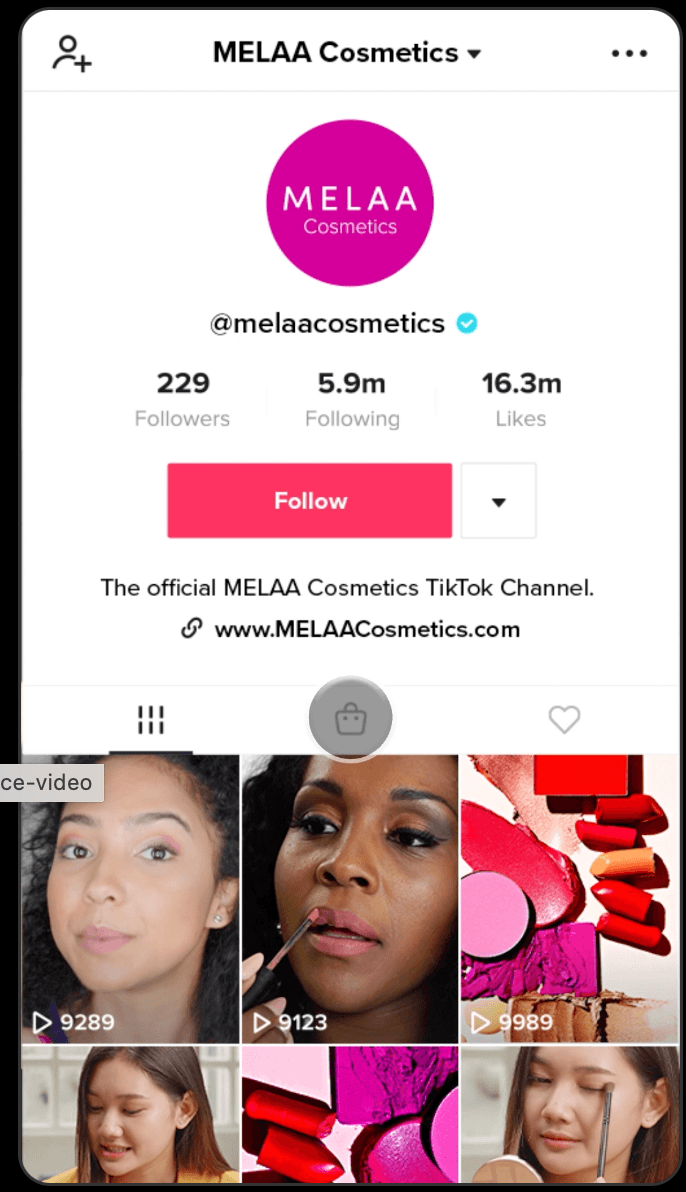Open the makeup products video with 9989 views
The width and height of the screenshot is (686, 1192).
coord(569,899)
